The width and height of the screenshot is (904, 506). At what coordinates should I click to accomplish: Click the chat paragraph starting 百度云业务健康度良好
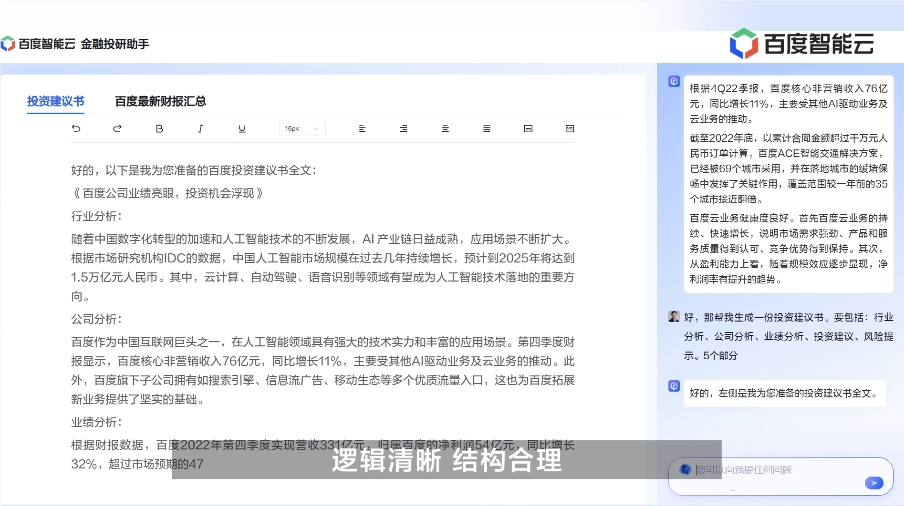tap(788, 249)
